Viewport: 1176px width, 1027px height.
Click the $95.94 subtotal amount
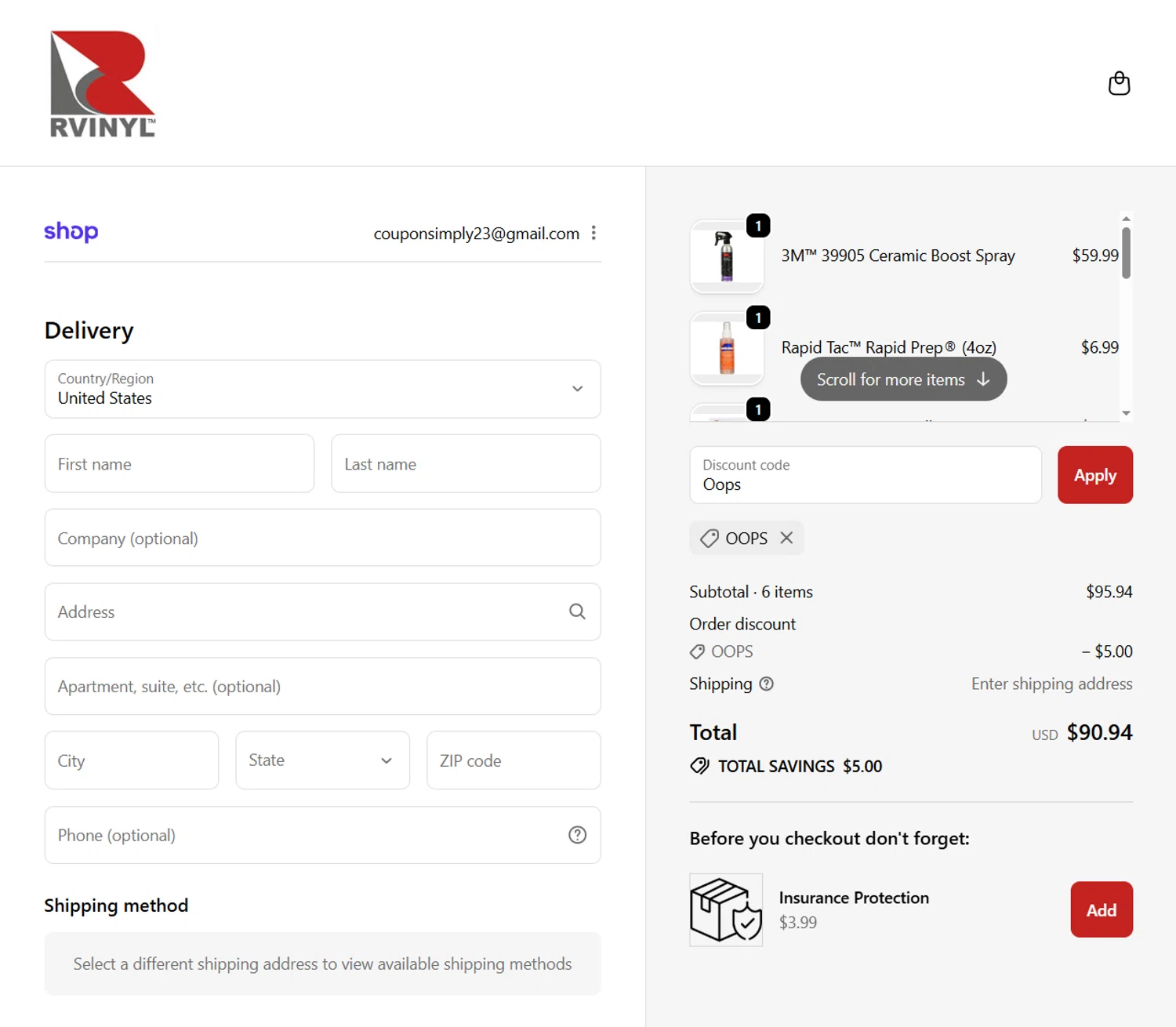coord(1109,592)
